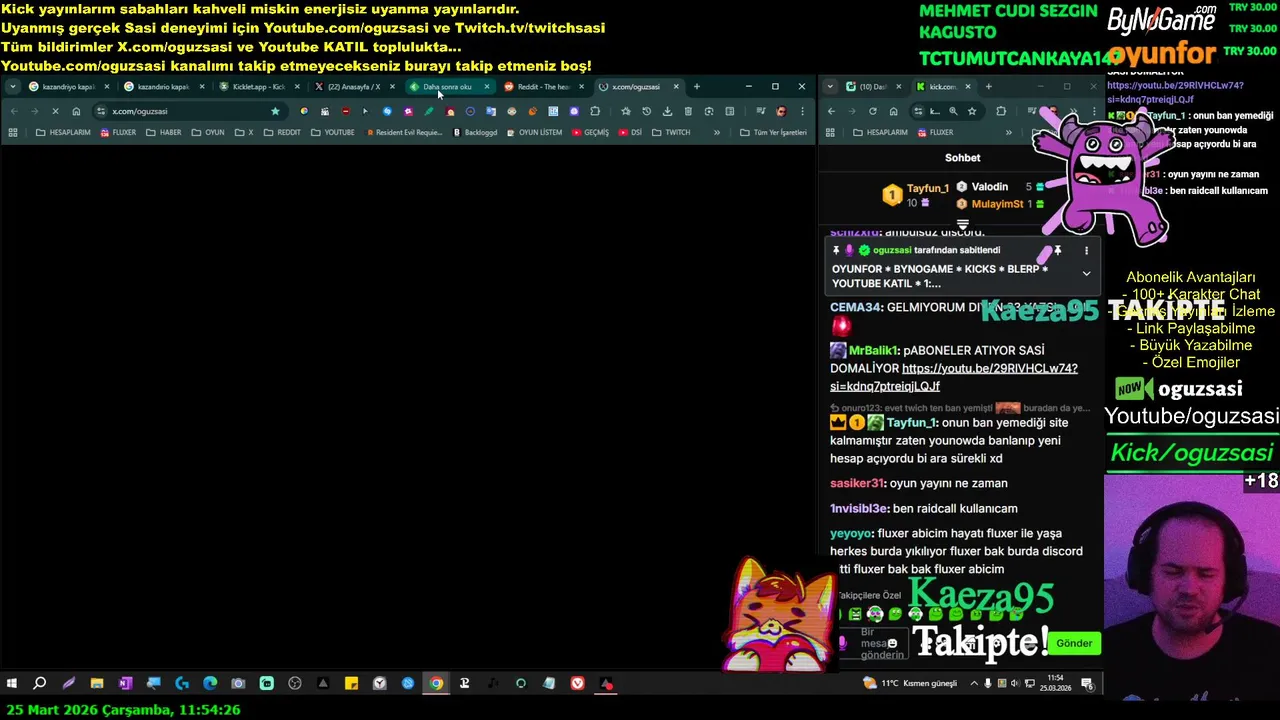Image resolution: width=1280 pixels, height=720 pixels.
Task: Show more bookmarks in left browser
Action: pyautogui.click(x=716, y=132)
